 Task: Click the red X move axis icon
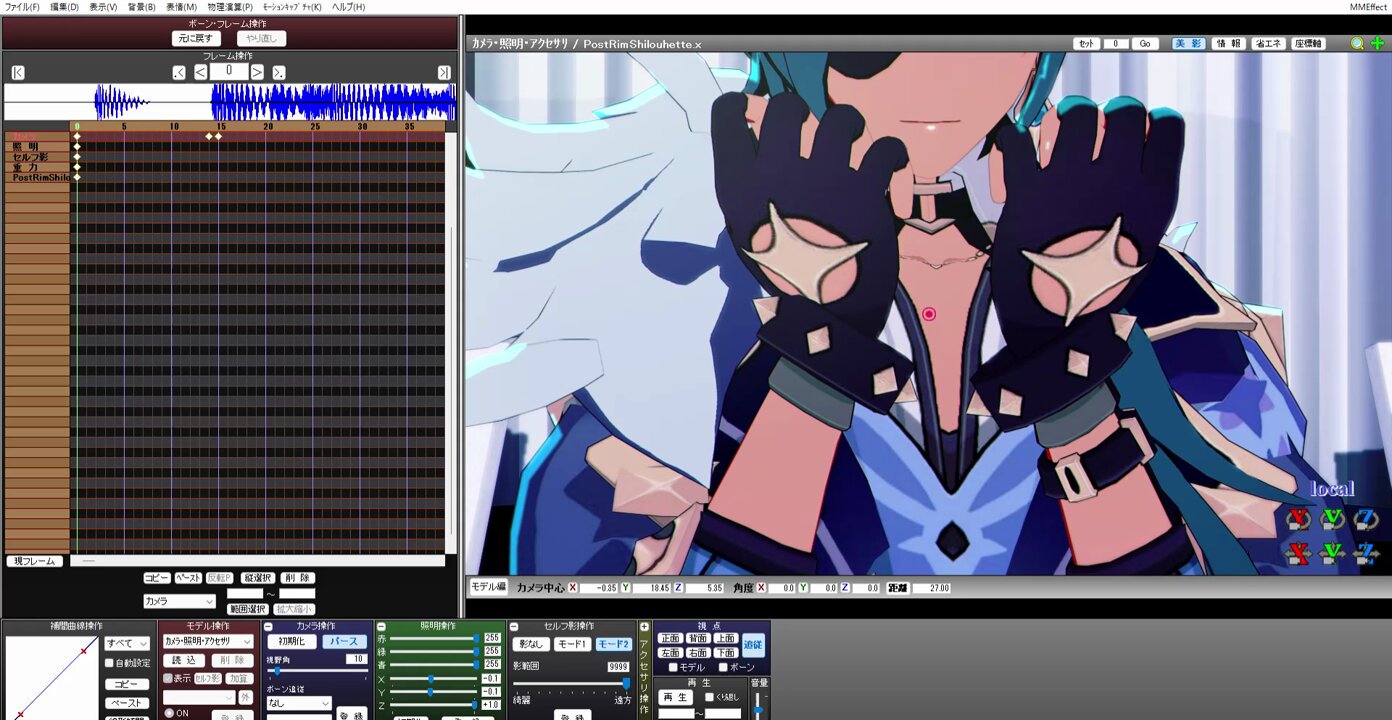tap(1298, 552)
